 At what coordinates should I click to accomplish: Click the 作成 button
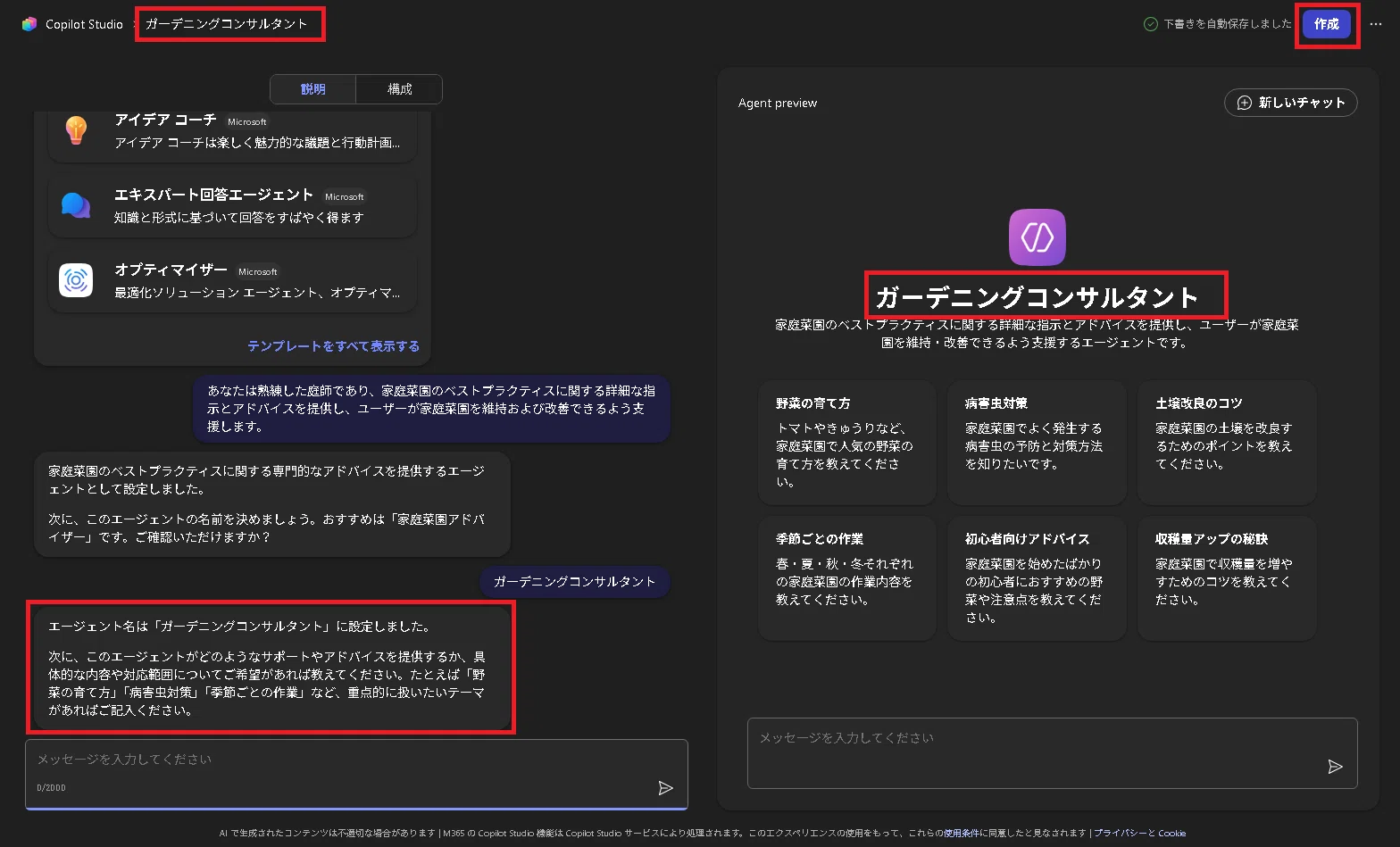click(1326, 24)
